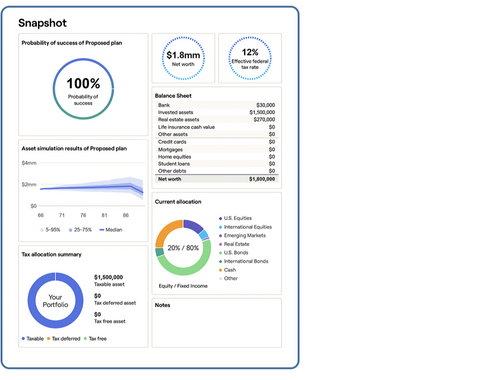Click the Emerging Markets legend entry
The width and height of the screenshot is (500, 380).
click(242, 235)
